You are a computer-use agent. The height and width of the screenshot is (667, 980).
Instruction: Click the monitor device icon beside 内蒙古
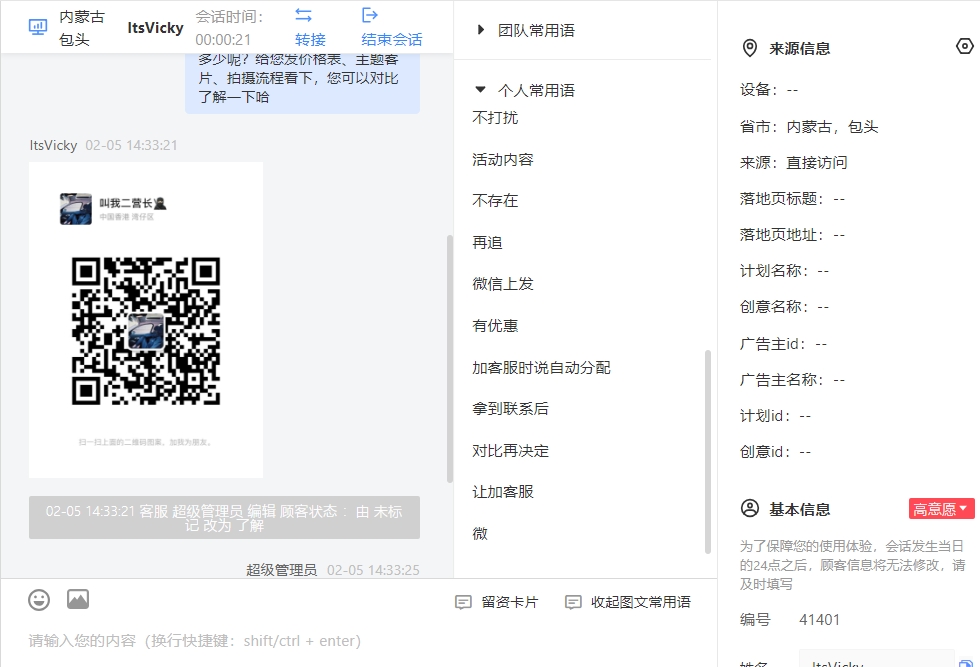point(38,27)
